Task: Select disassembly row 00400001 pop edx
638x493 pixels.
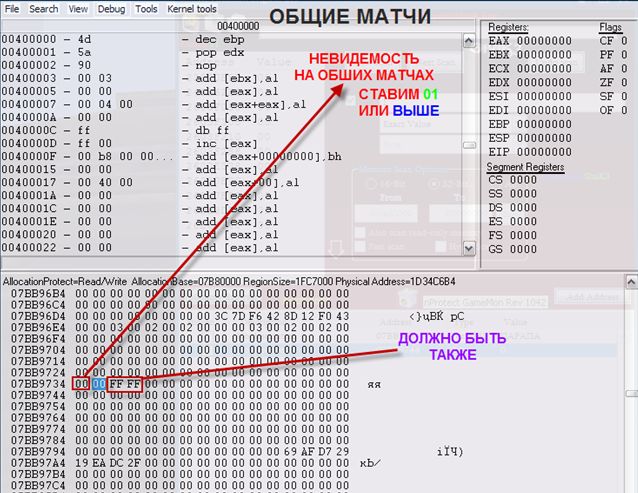Action: (232, 52)
